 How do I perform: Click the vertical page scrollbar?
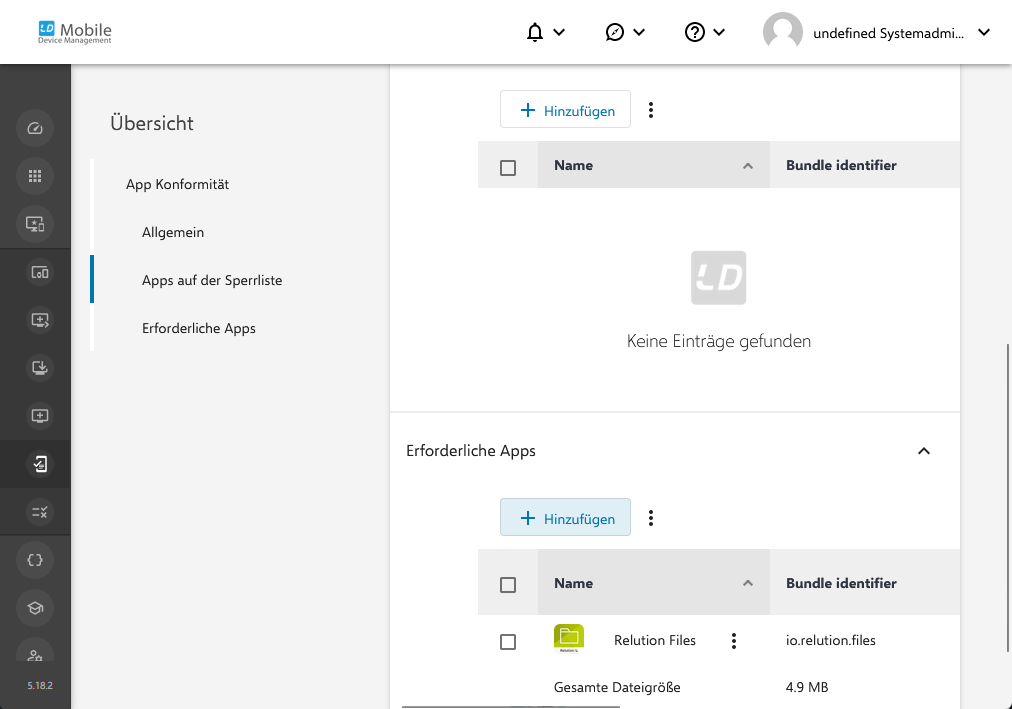point(1008,497)
